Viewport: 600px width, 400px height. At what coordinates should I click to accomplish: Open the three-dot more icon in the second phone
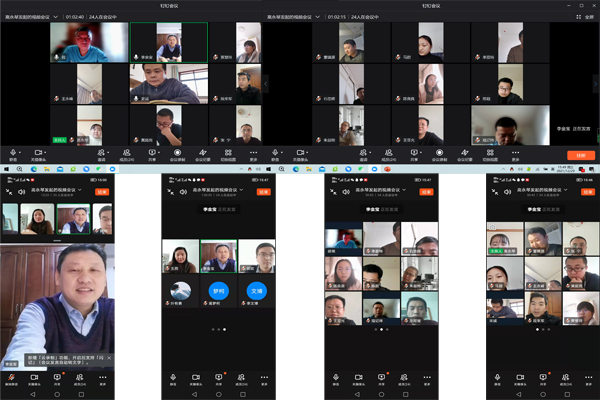coord(266,378)
